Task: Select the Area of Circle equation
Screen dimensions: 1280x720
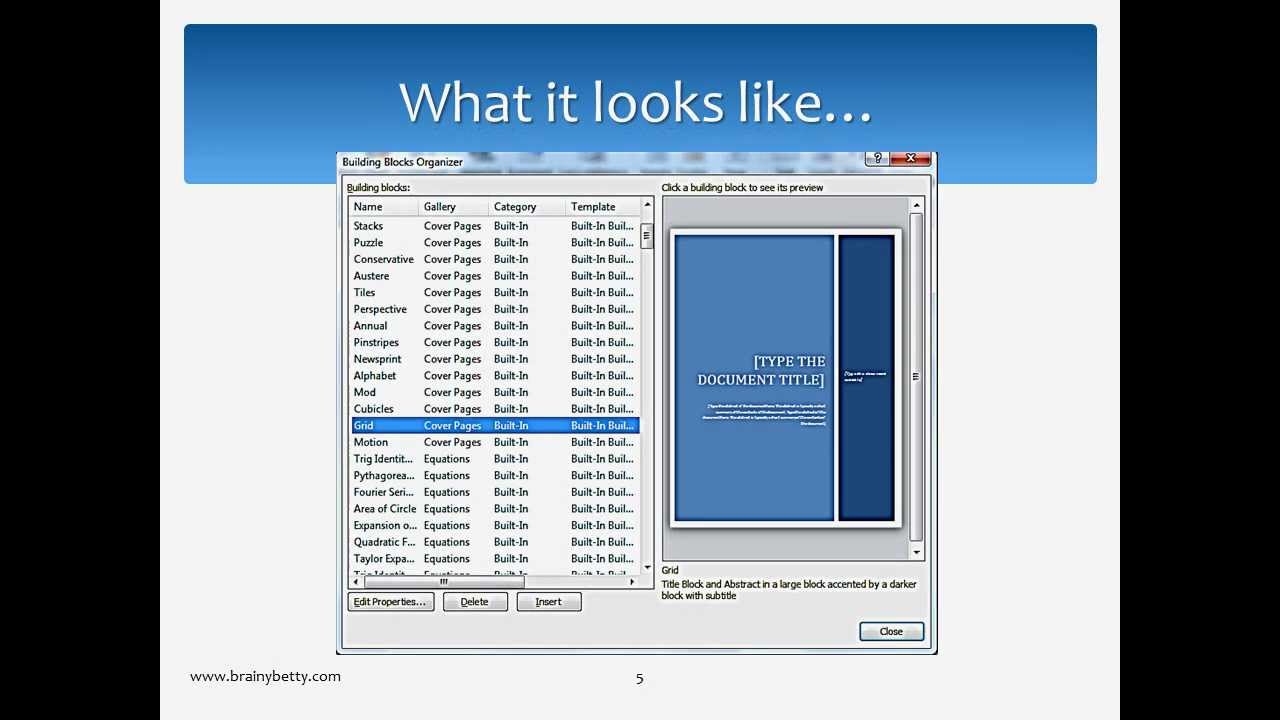Action: 494,509
